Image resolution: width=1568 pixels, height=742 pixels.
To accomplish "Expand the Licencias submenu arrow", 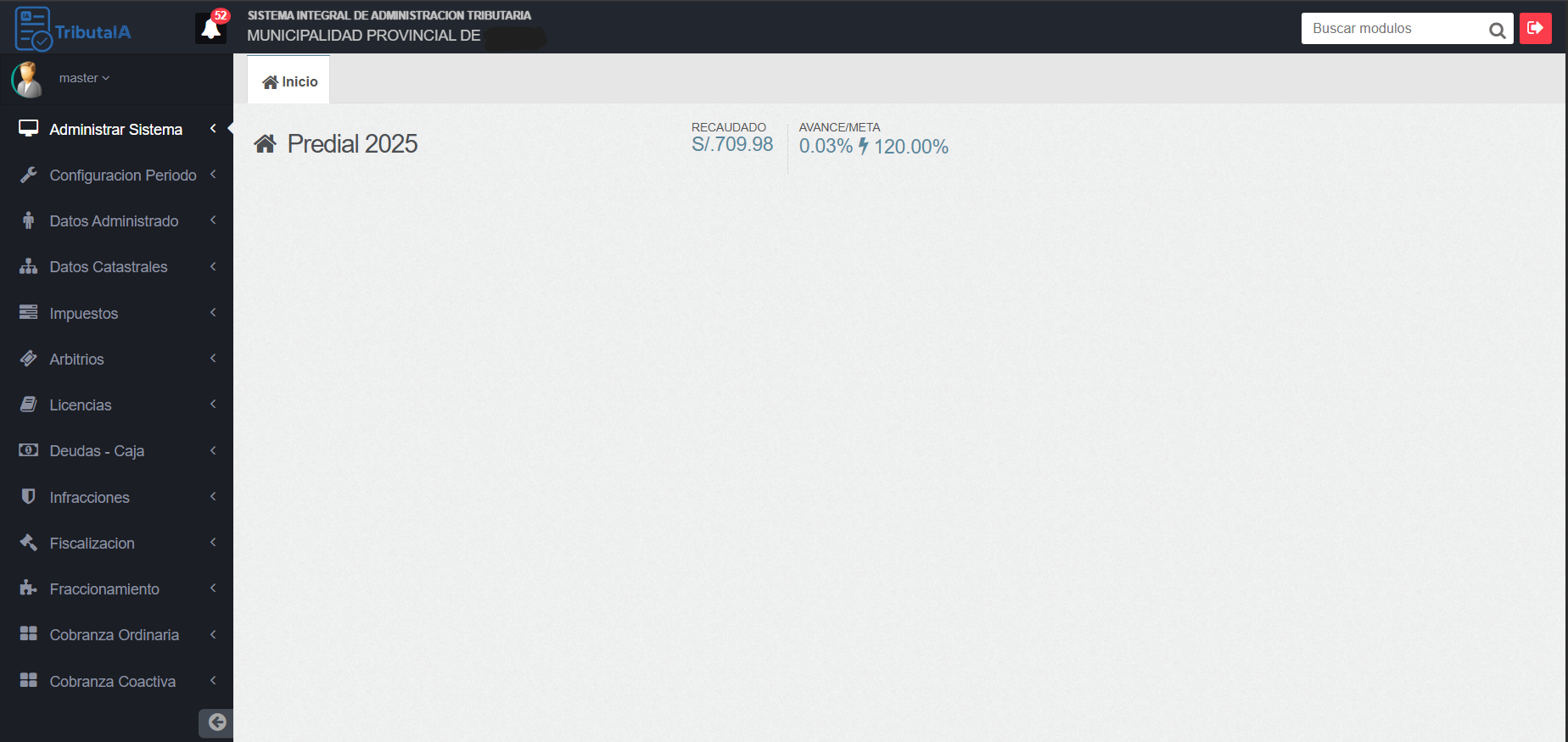I will point(213,404).
